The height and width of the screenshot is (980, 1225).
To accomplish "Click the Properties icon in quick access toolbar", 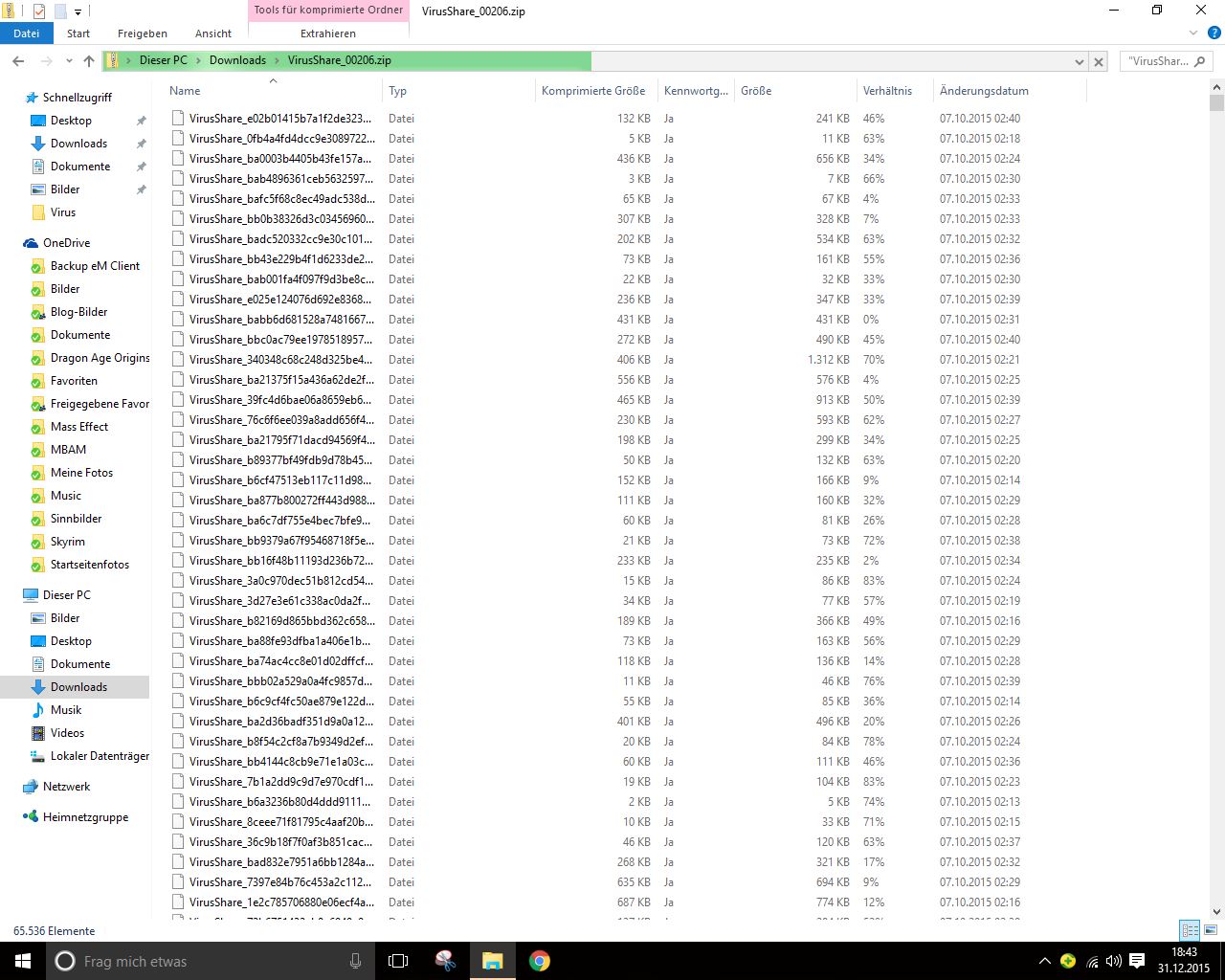I will 39,11.
